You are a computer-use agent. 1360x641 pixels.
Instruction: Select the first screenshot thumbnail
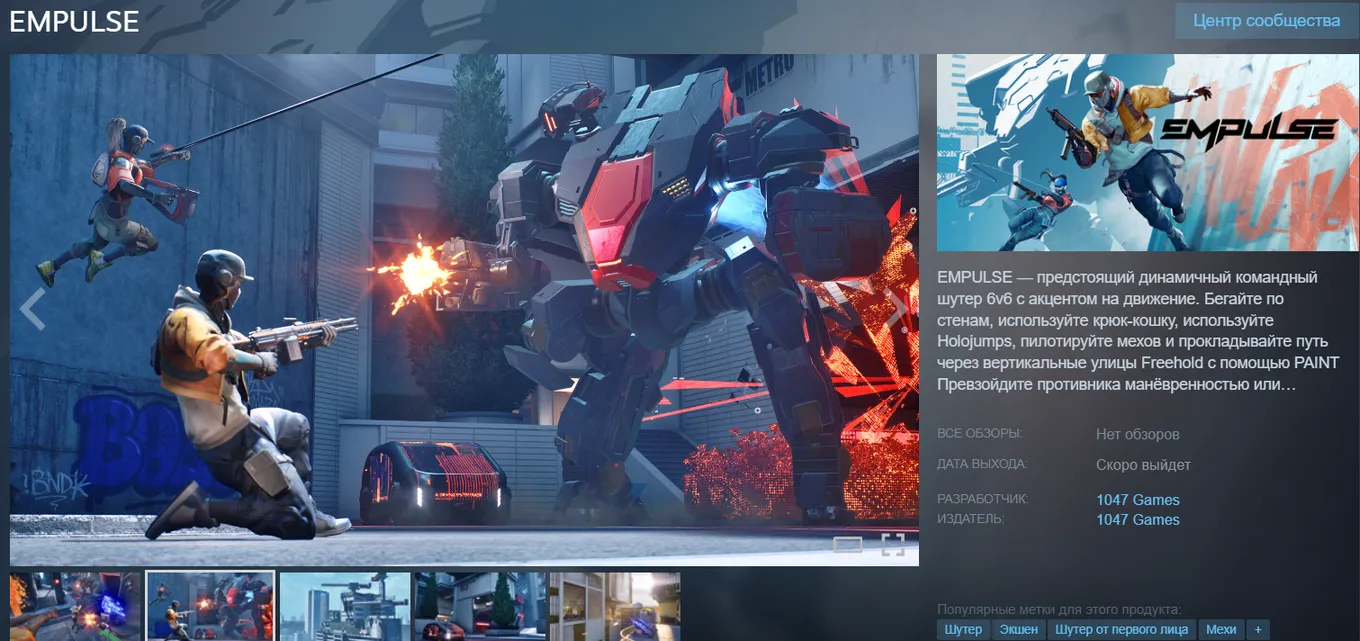click(76, 606)
